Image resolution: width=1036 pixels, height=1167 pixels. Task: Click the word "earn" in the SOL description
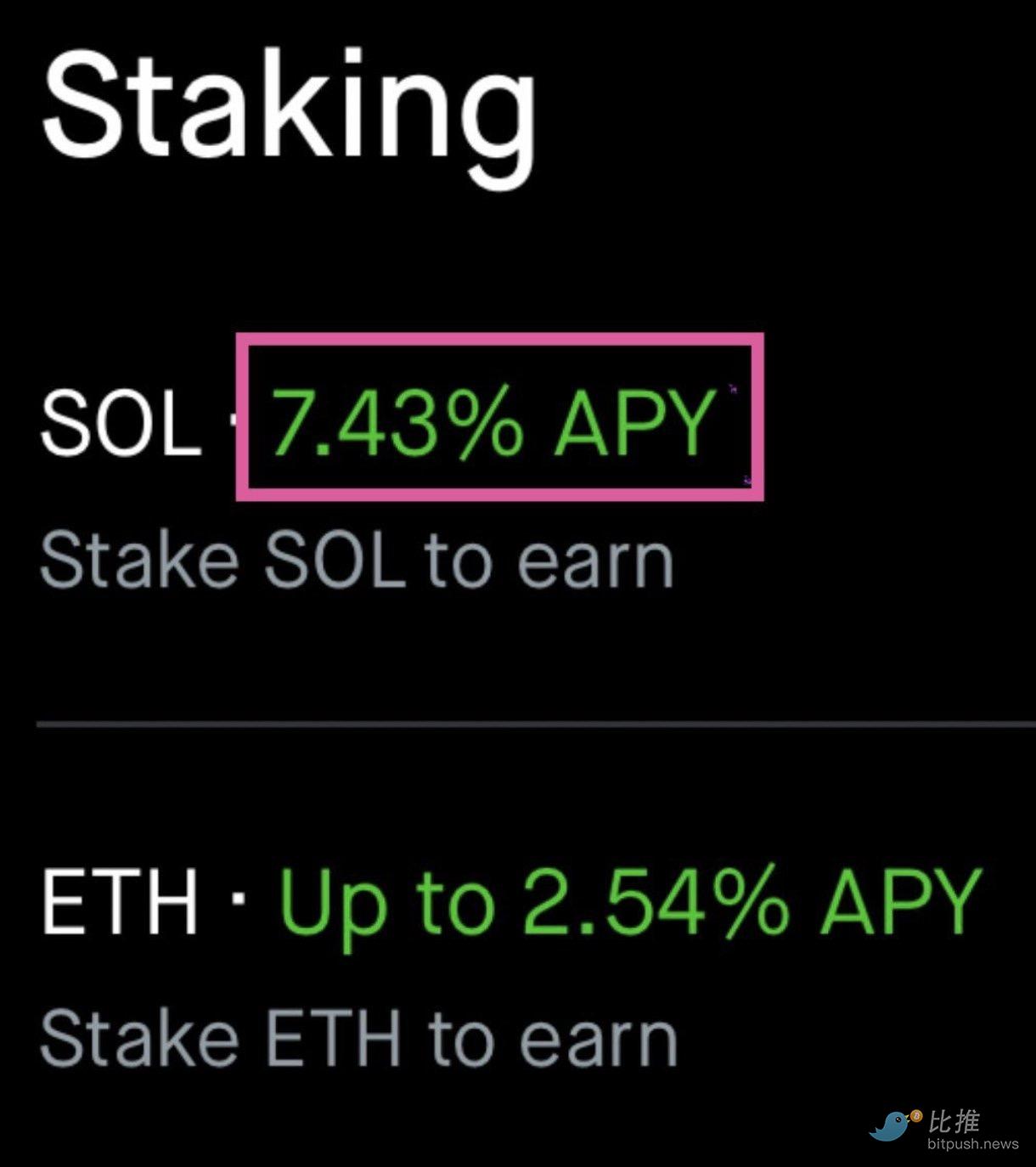click(595, 561)
